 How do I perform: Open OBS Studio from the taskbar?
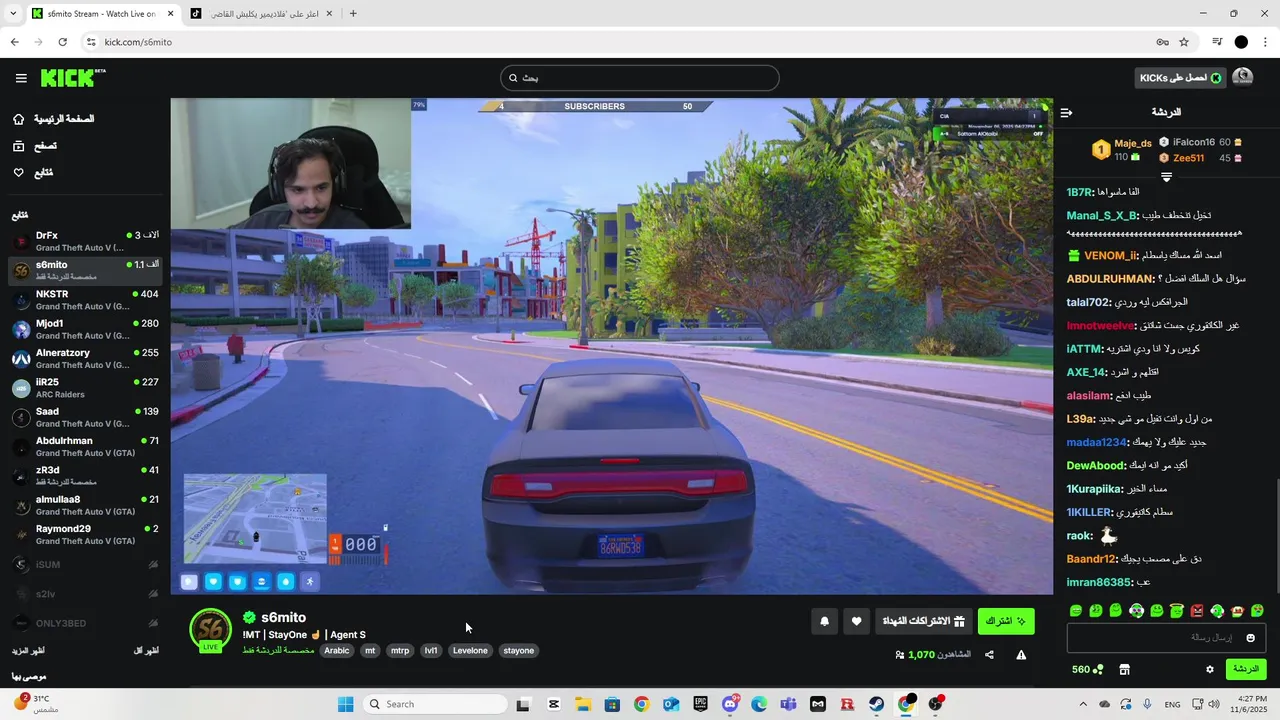935,704
